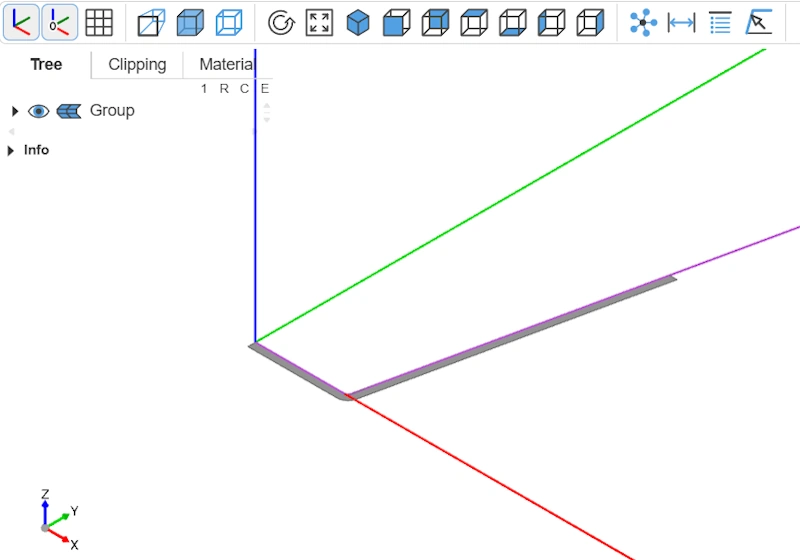
Task: Open the properties list tool icon
Action: [x=720, y=22]
